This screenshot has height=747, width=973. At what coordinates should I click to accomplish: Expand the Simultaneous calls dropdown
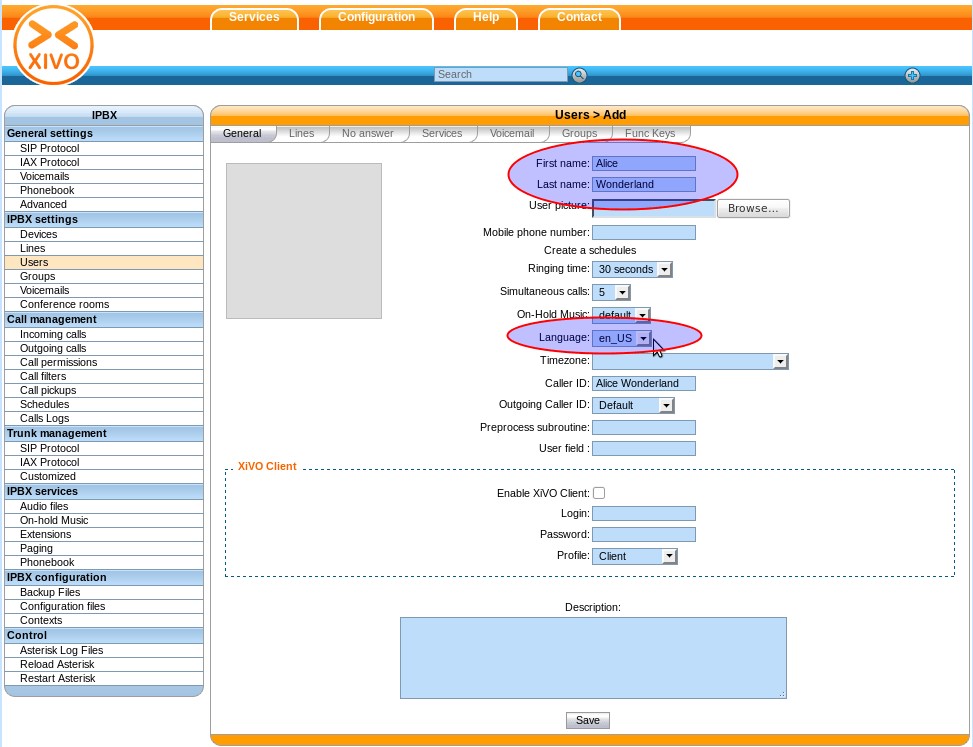tap(611, 292)
